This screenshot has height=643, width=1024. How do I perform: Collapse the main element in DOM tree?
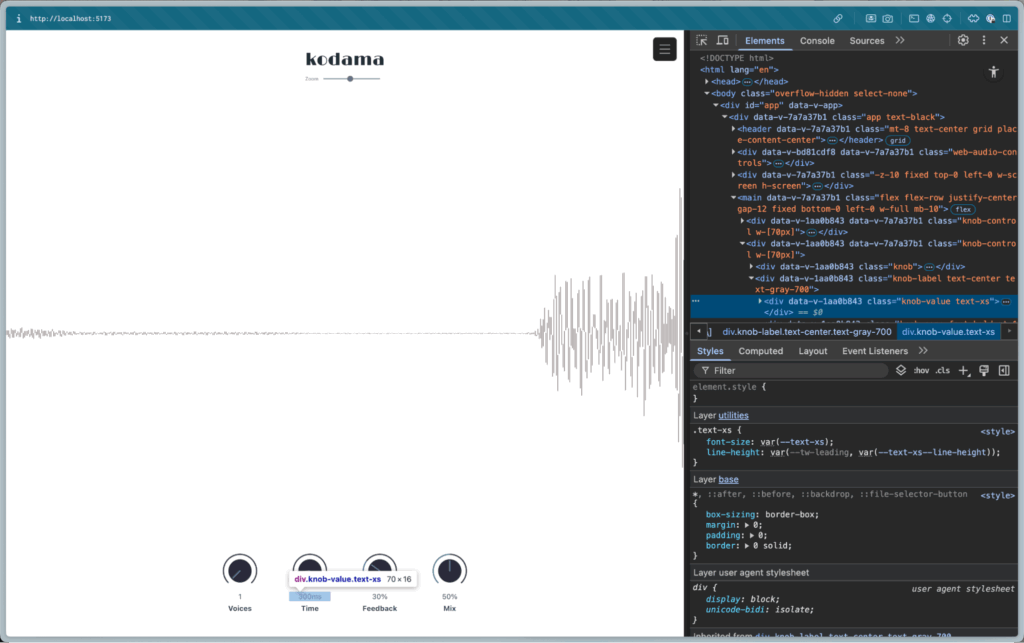pos(733,198)
